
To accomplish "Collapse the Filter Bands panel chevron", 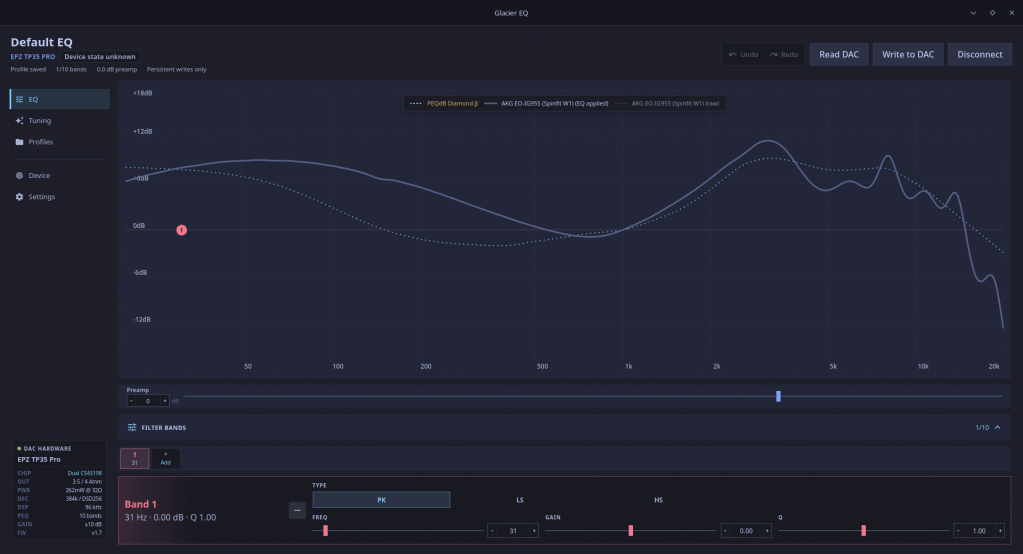I will pyautogui.click(x=998, y=427).
